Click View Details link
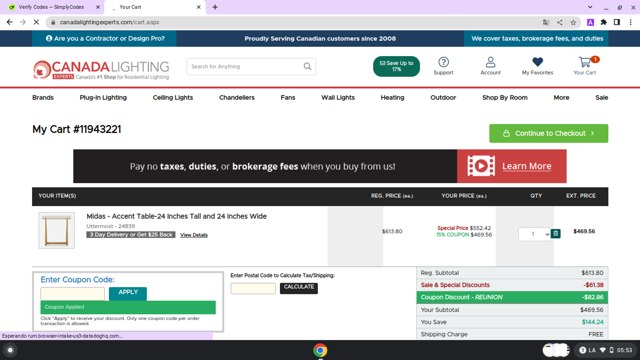640x360 pixels. [194, 235]
